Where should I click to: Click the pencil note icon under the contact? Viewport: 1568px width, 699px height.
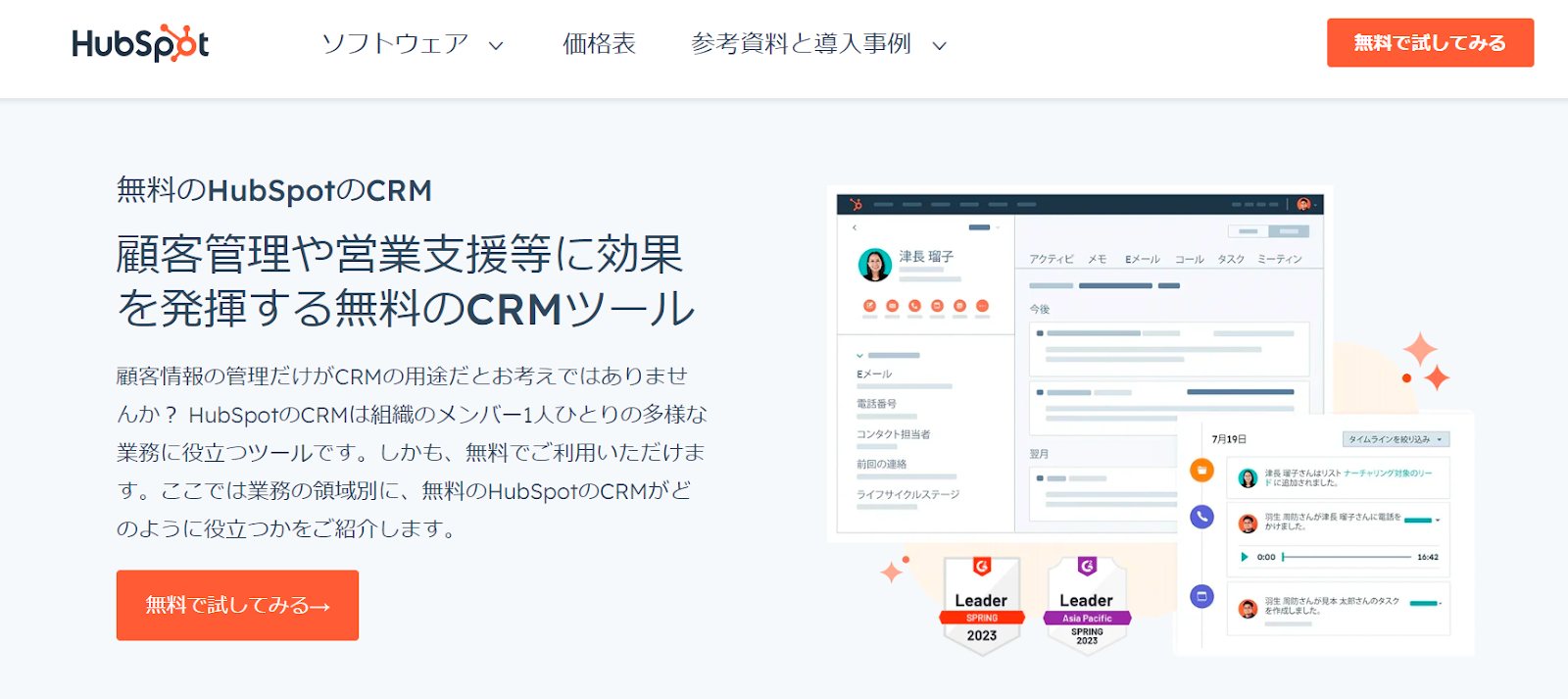coord(869,306)
